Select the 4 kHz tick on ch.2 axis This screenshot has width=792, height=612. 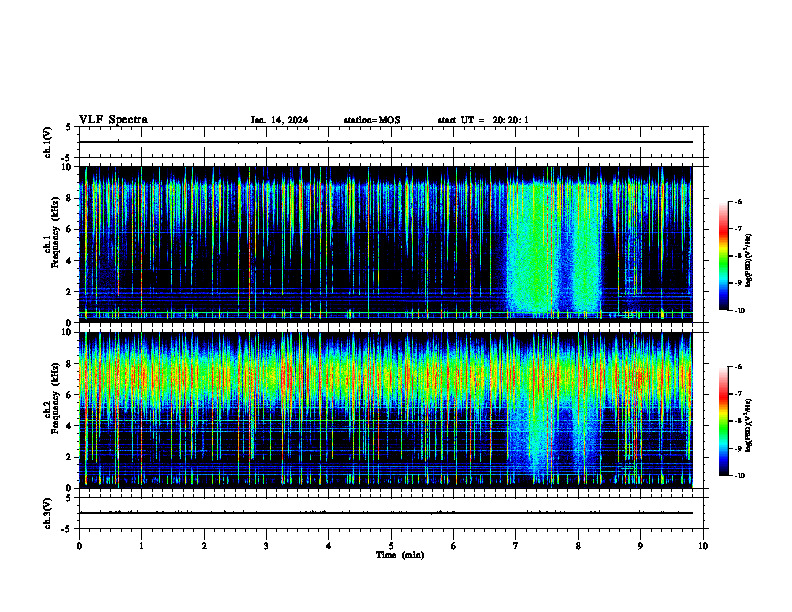tap(70, 426)
